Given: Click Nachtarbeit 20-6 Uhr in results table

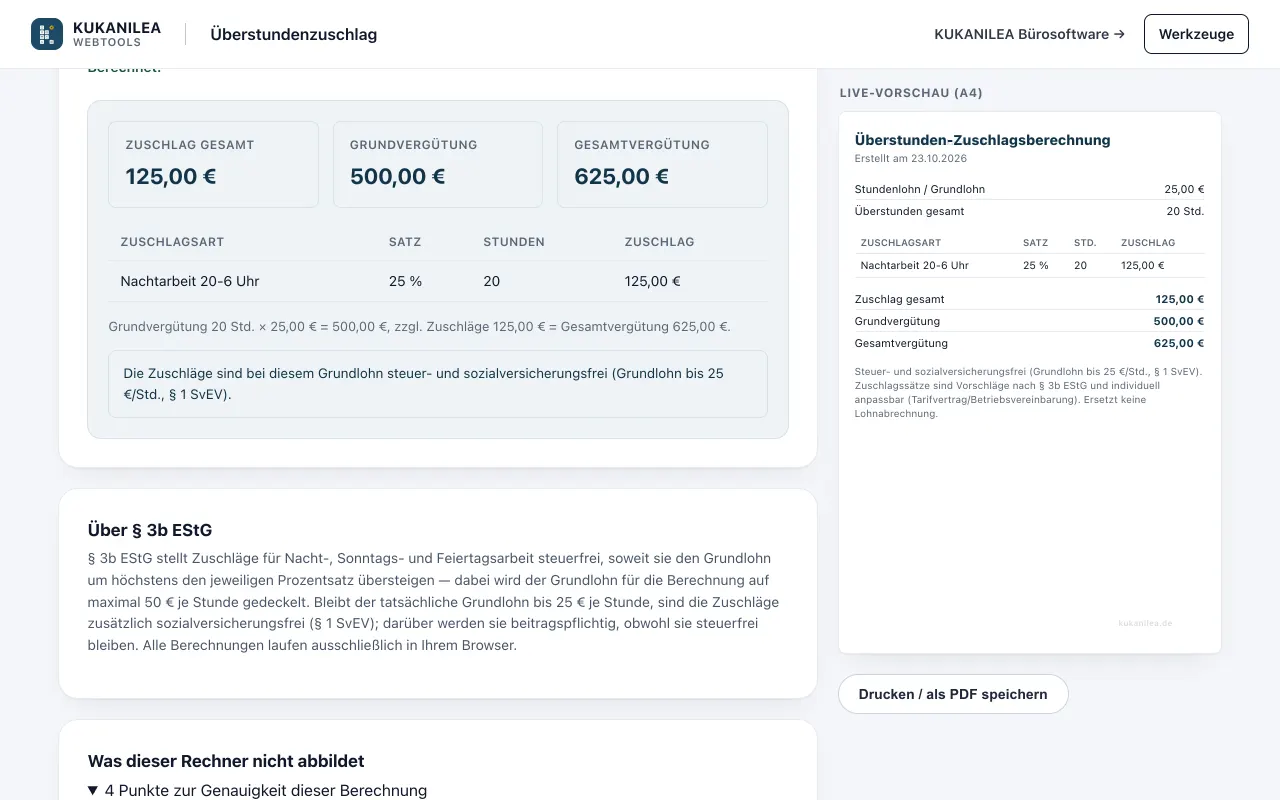Looking at the screenshot, I should pos(190,281).
